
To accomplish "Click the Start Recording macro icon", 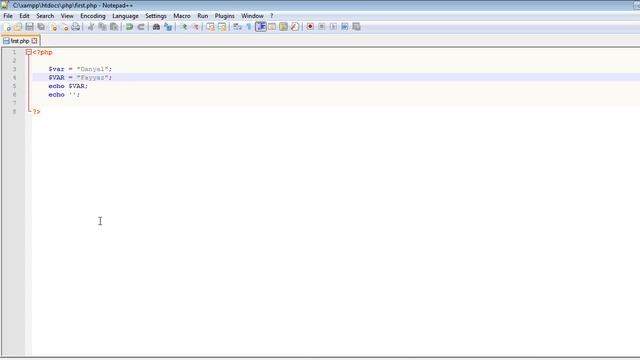I will click(x=310, y=27).
